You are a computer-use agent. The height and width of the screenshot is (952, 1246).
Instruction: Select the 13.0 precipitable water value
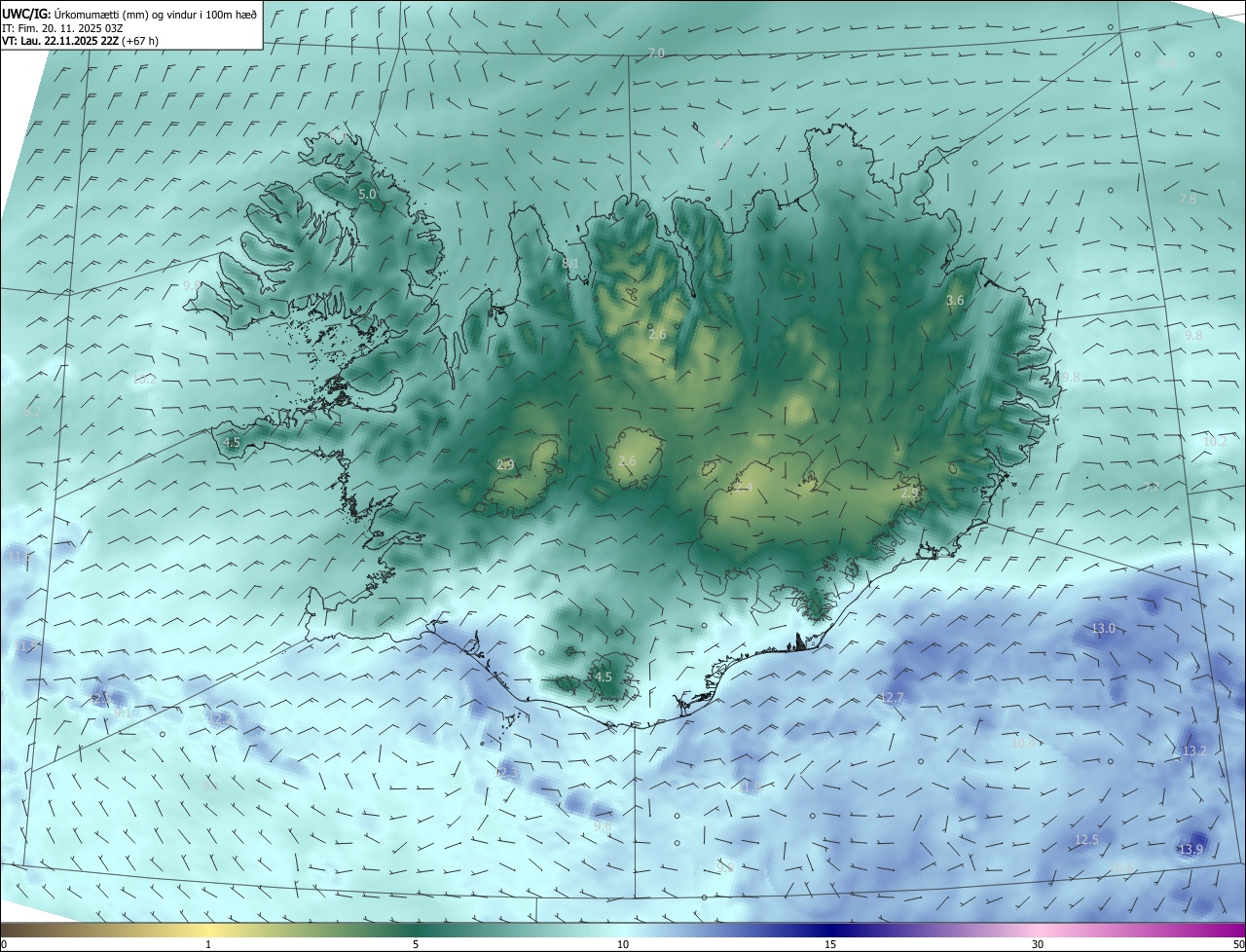coord(1103,629)
